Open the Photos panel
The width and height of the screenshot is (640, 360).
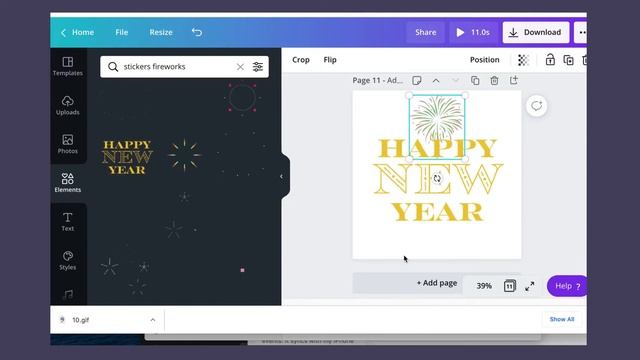[x=68, y=144]
